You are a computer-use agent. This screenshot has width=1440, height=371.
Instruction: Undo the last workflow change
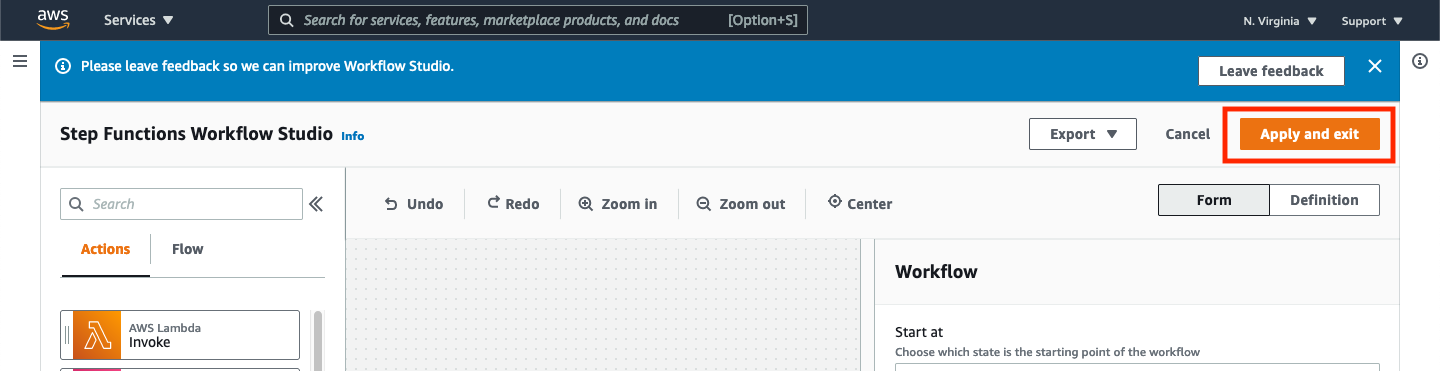[x=414, y=204]
